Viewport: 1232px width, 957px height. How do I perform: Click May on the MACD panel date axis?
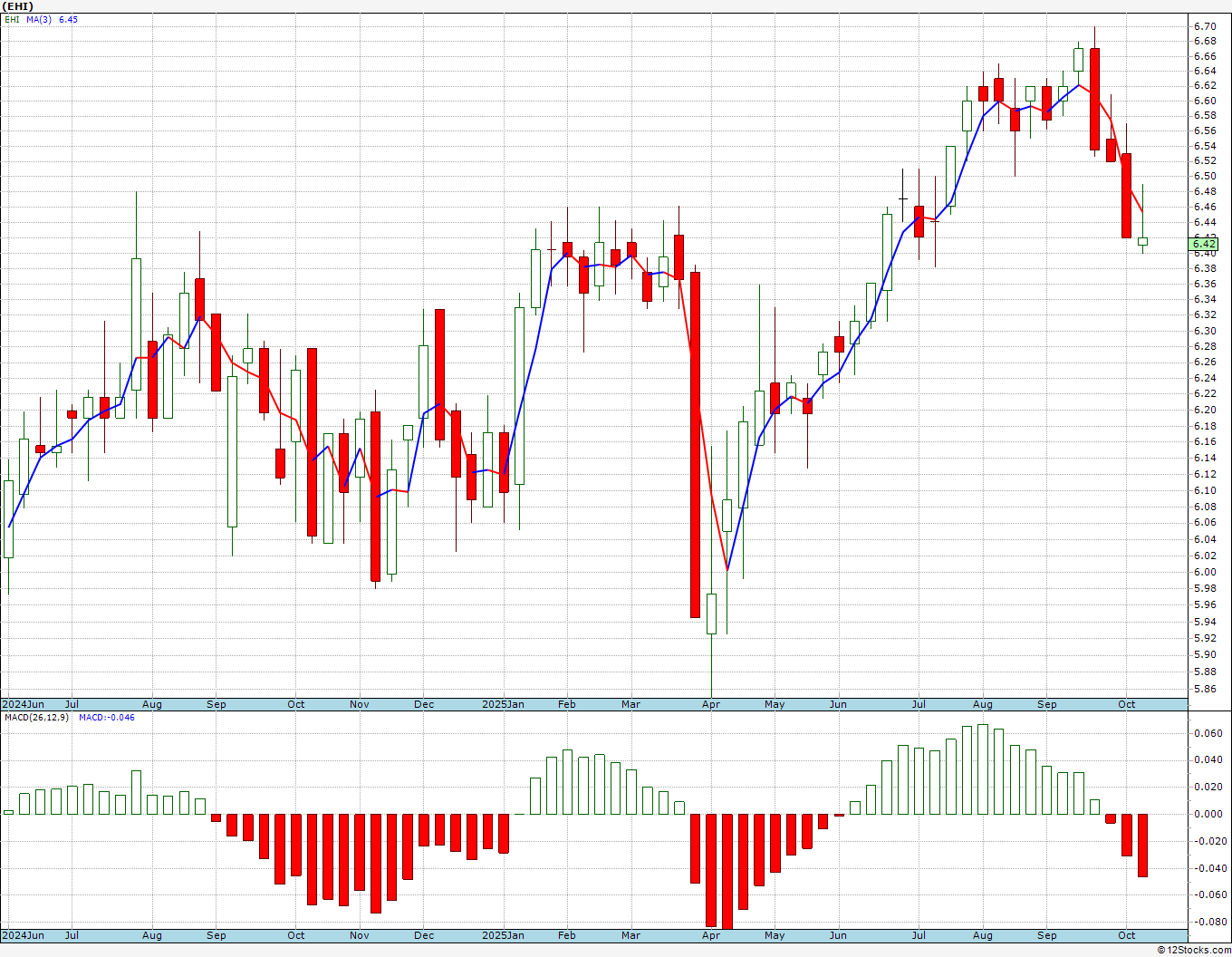775,935
